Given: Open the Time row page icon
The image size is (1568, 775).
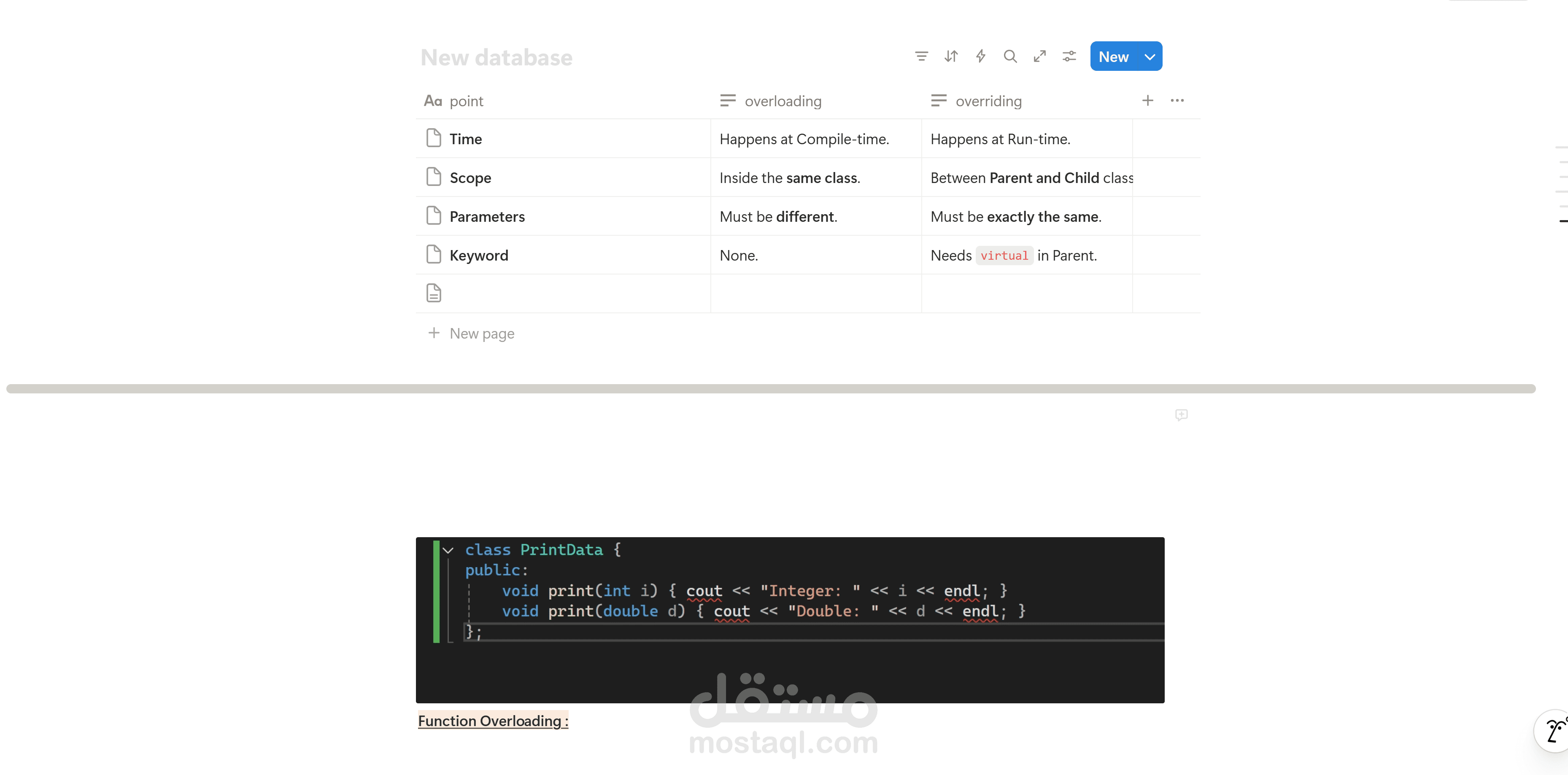Looking at the screenshot, I should point(433,139).
